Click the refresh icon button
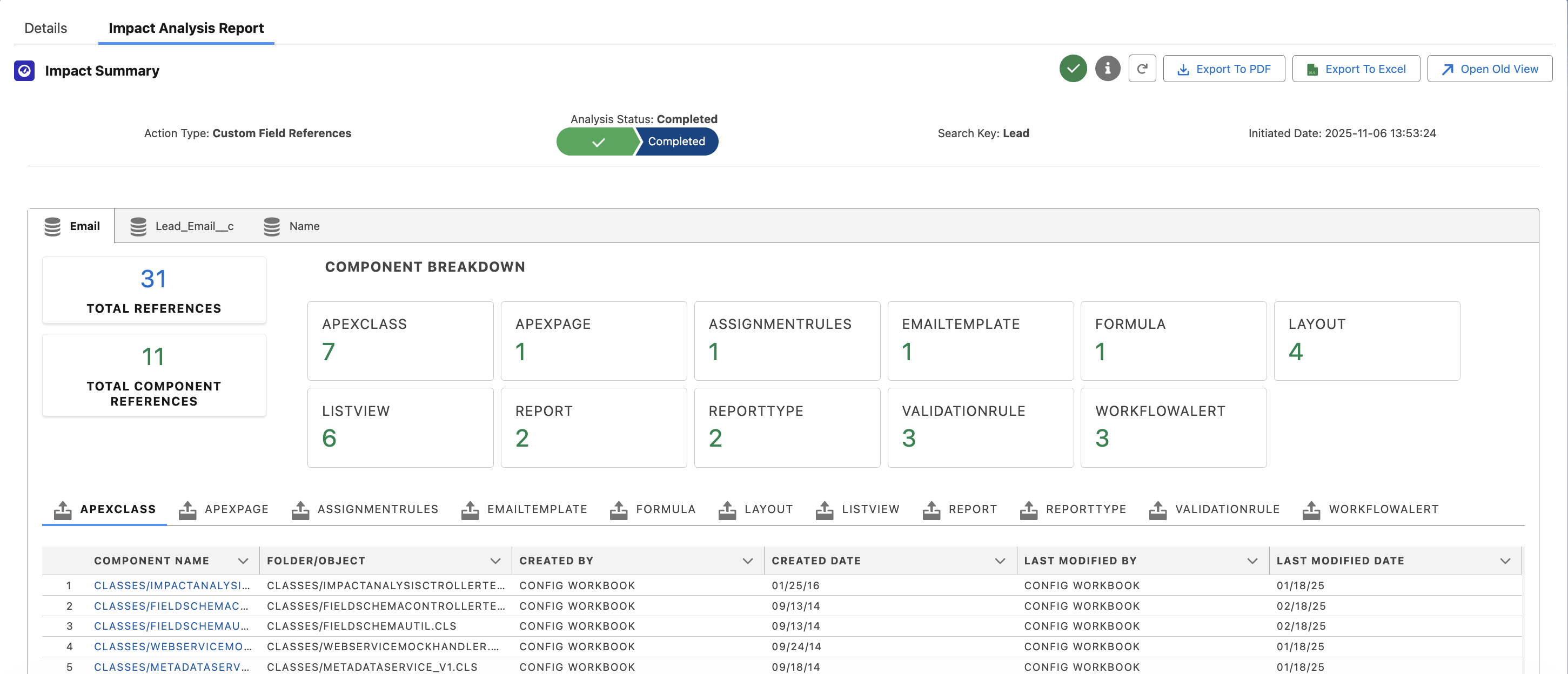 tap(1142, 69)
